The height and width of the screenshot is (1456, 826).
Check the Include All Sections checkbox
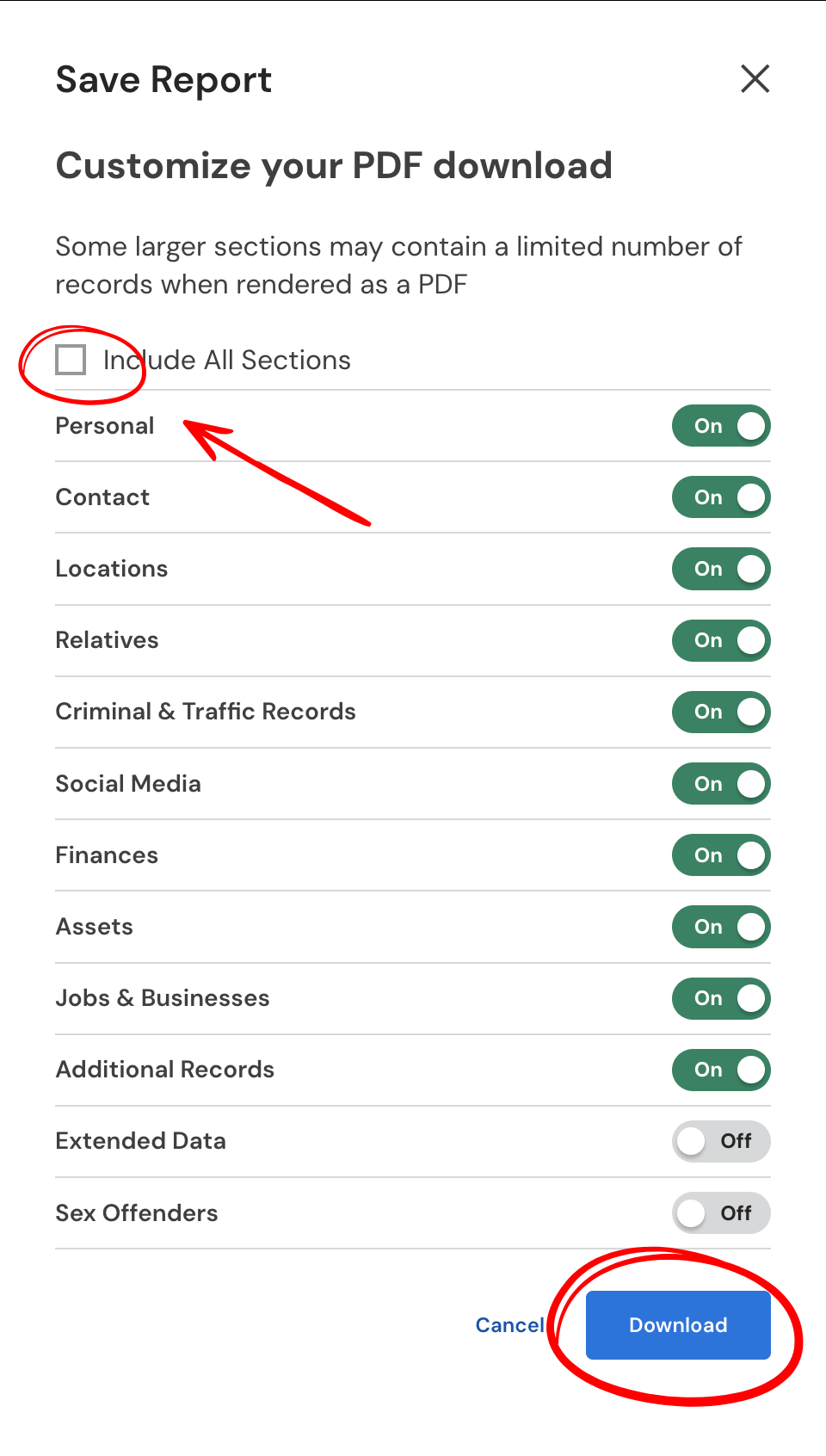[x=71, y=360]
